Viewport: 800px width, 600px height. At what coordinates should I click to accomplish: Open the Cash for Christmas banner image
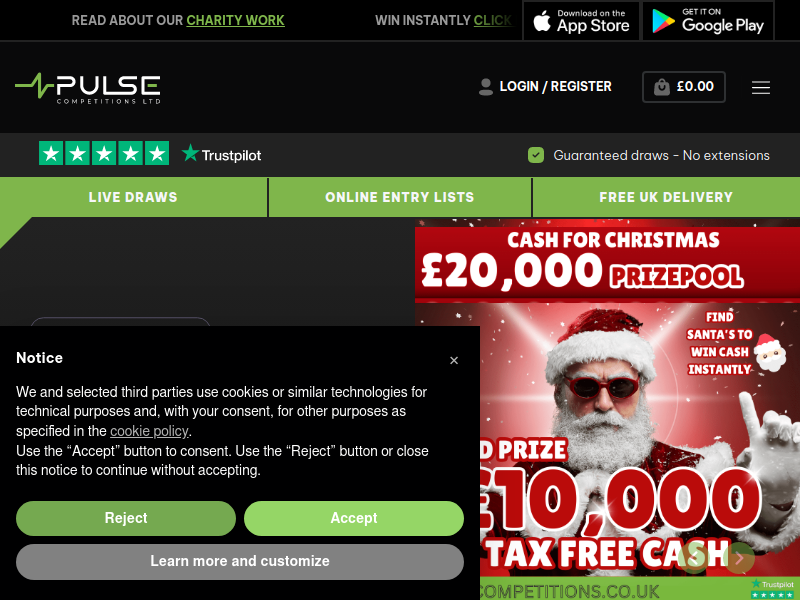click(607, 409)
